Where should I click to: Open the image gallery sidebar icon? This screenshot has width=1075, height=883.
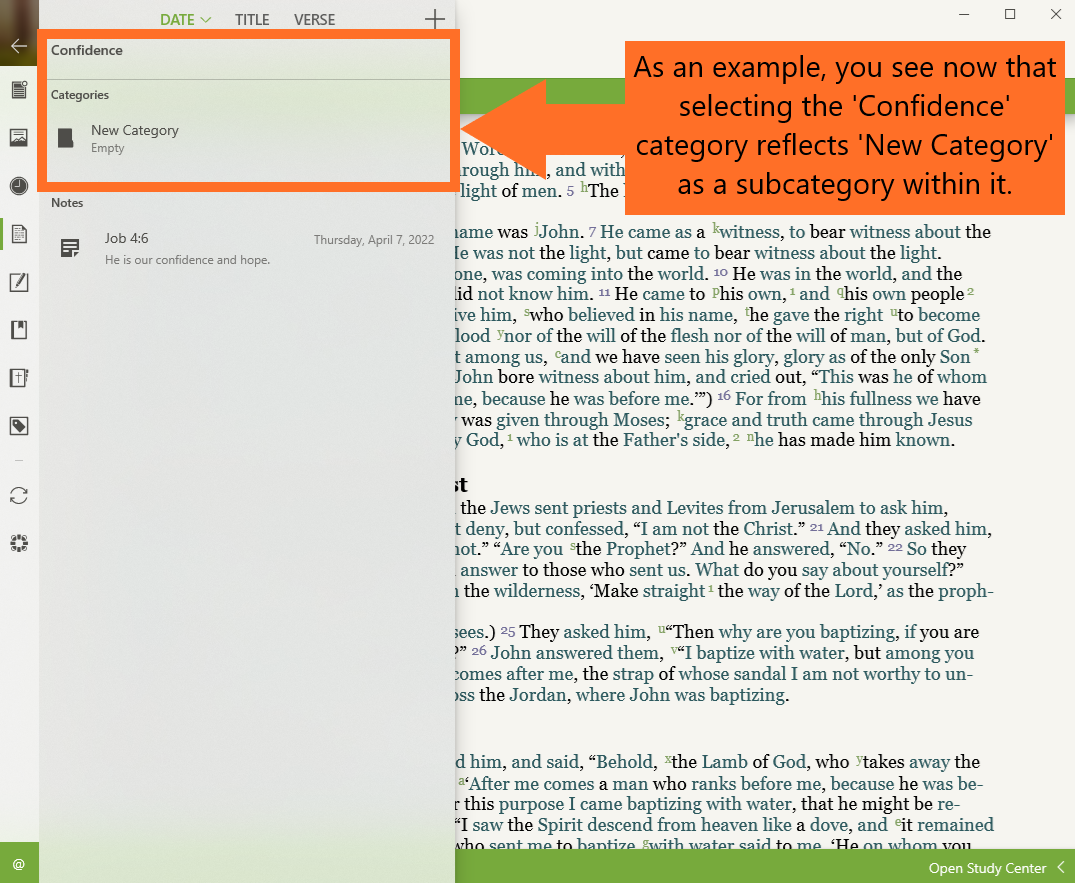coord(18,138)
